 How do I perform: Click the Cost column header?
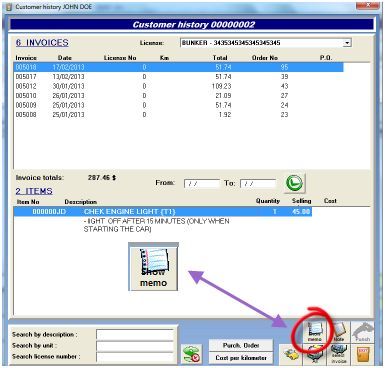coord(330,201)
